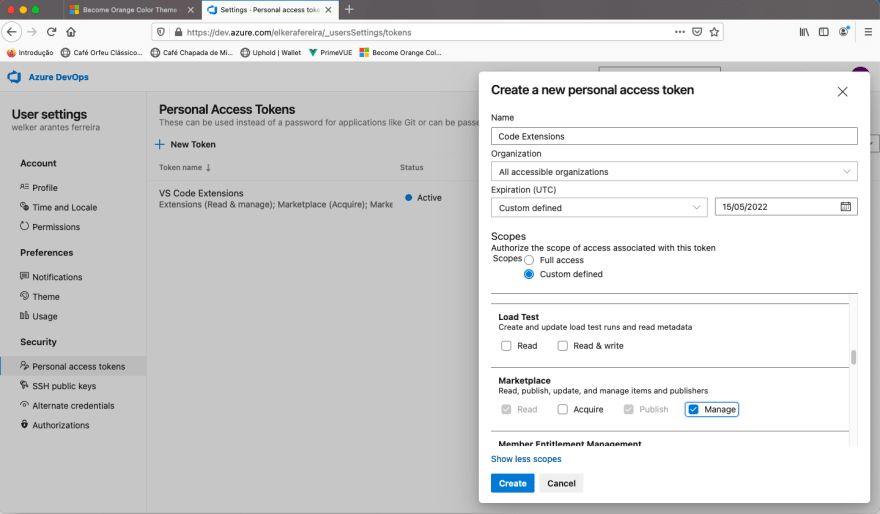Click the scopes list scrollbar thumb

[x=853, y=357]
